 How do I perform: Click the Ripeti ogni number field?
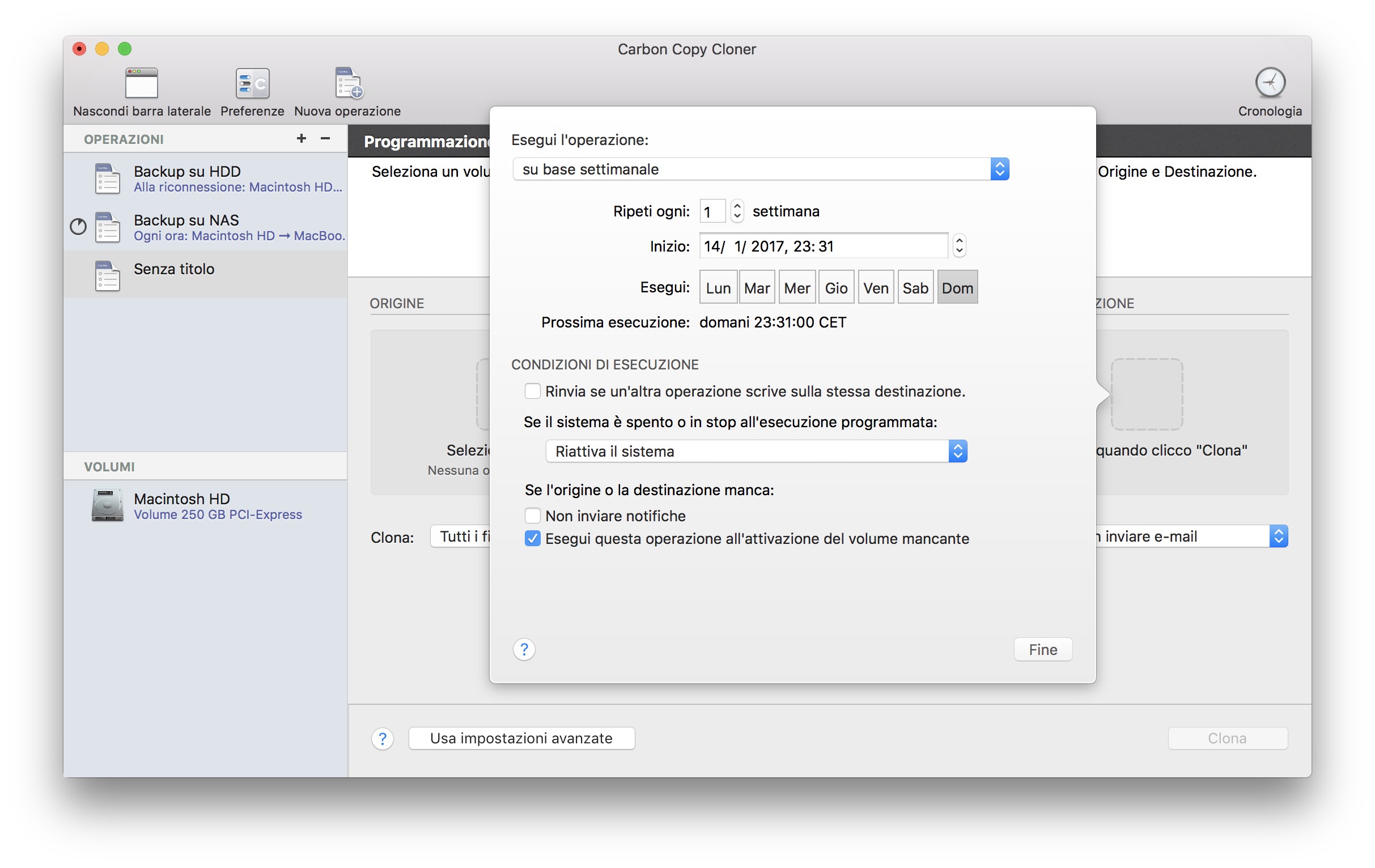[x=712, y=211]
